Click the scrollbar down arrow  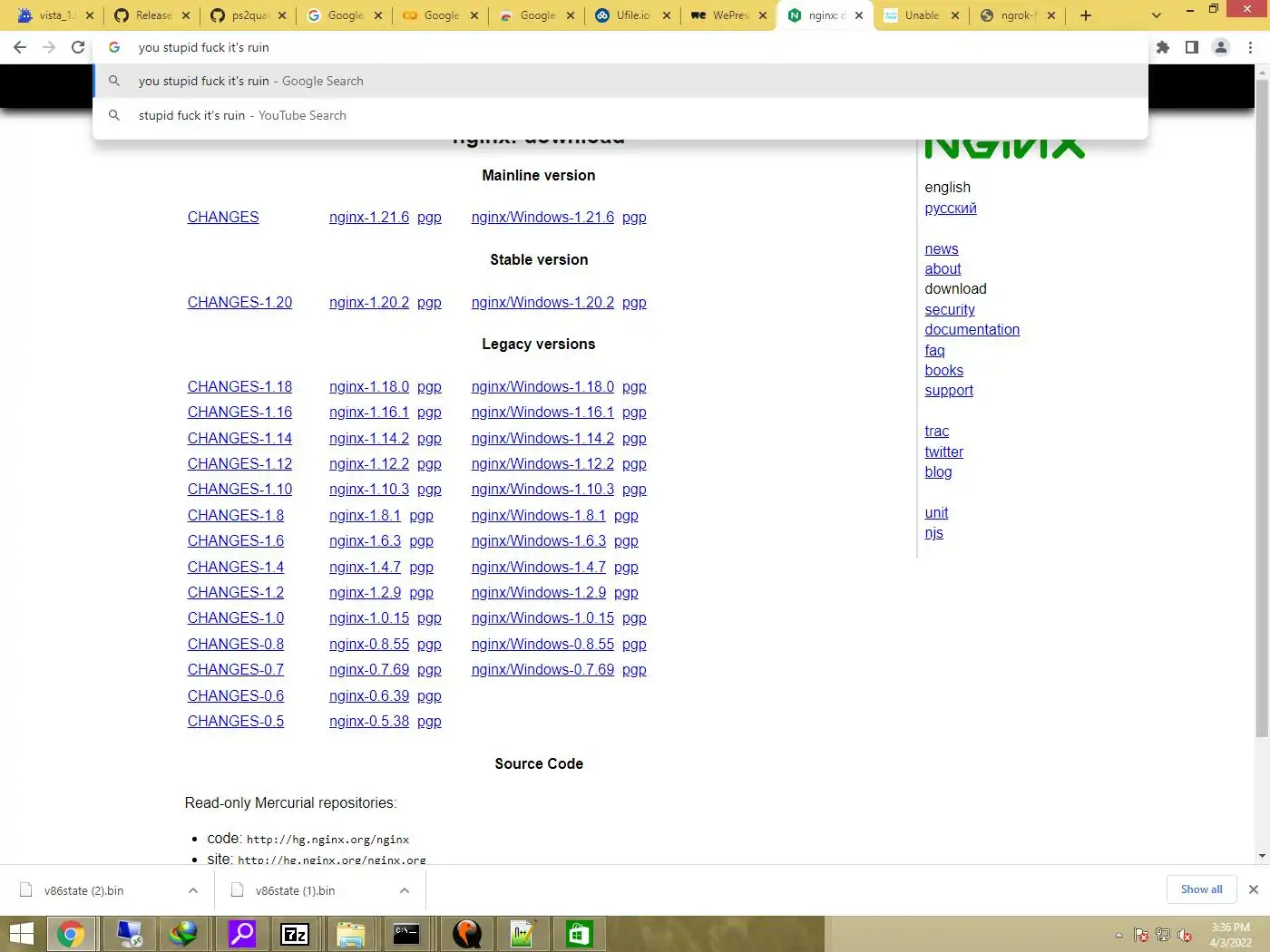pyautogui.click(x=1262, y=855)
